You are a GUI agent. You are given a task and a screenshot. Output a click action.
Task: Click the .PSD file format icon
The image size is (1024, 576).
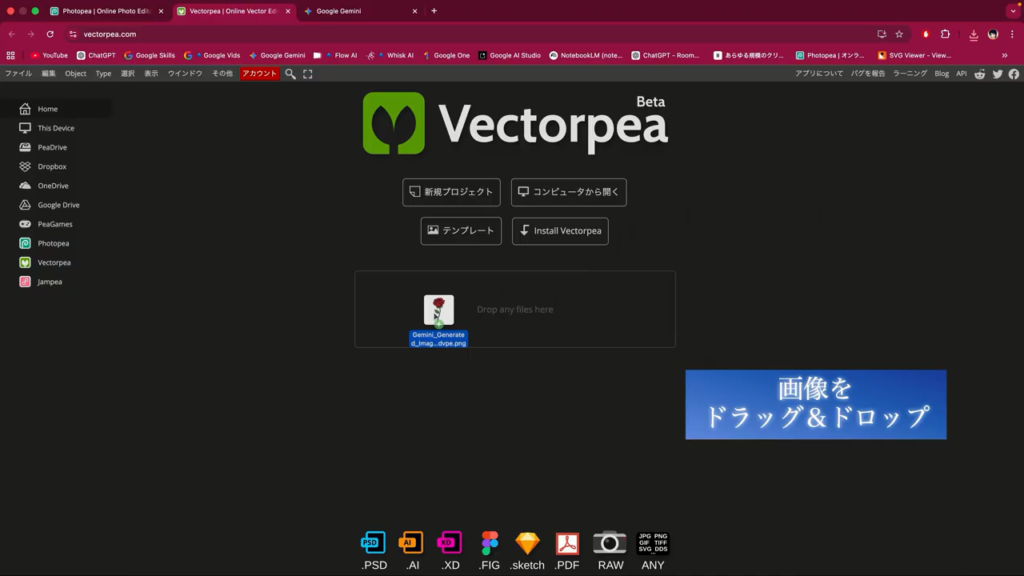point(373,543)
